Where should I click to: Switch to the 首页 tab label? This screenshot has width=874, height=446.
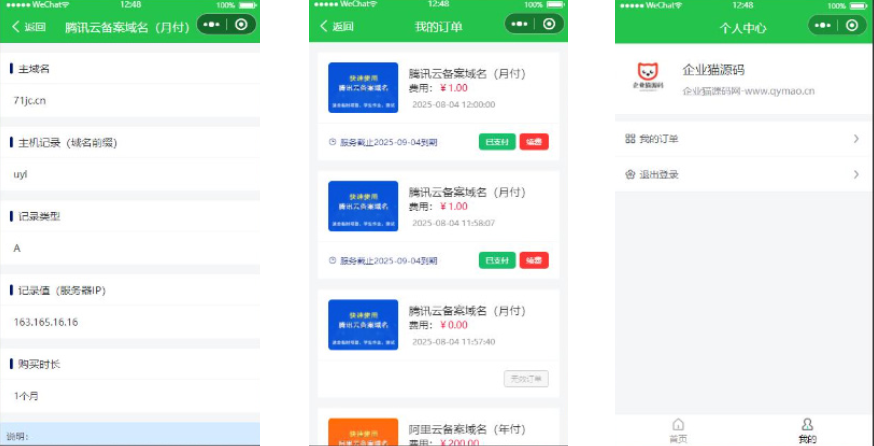pyautogui.click(x=678, y=439)
